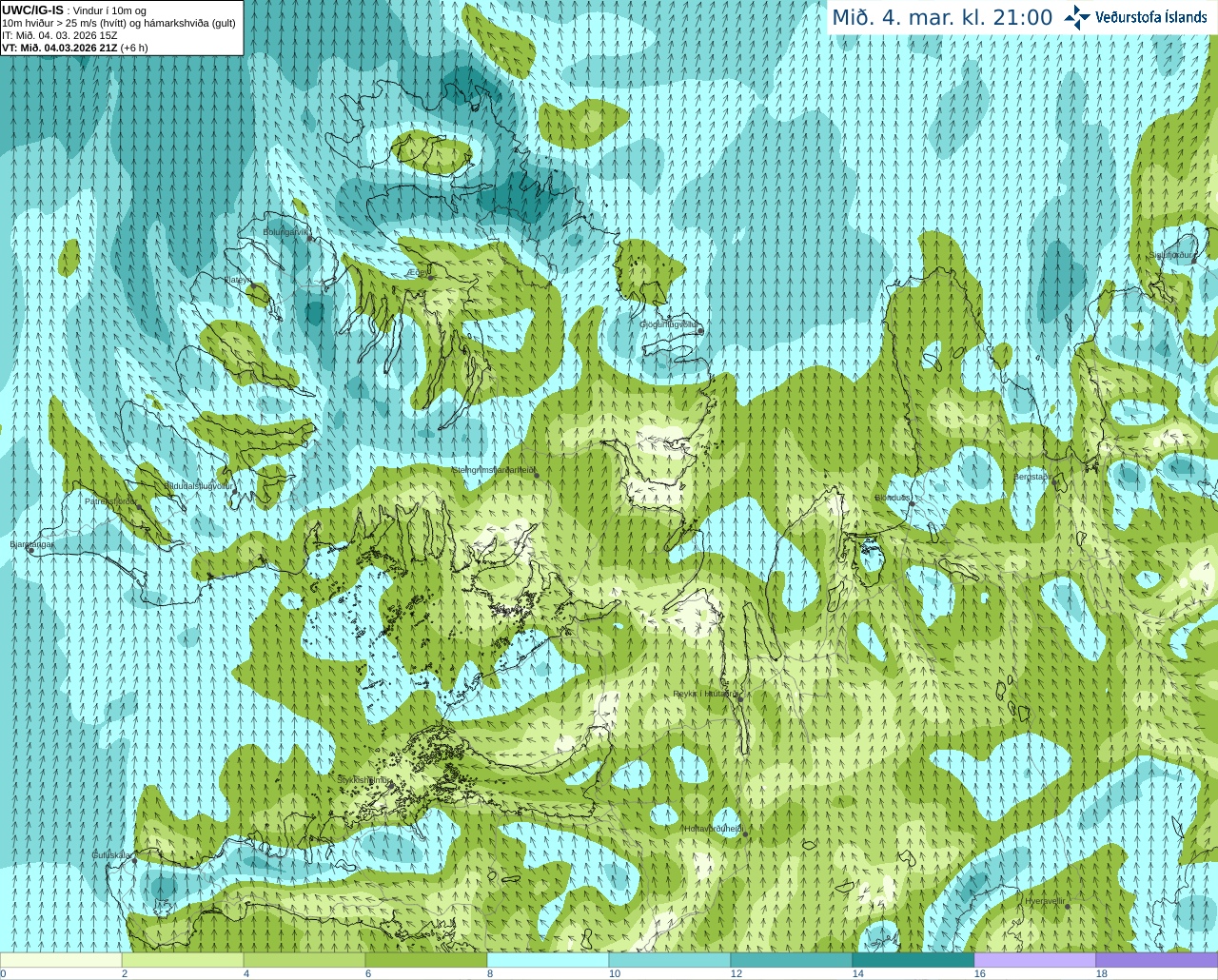
Task: Click the Blönduós station label
Action: [893, 498]
